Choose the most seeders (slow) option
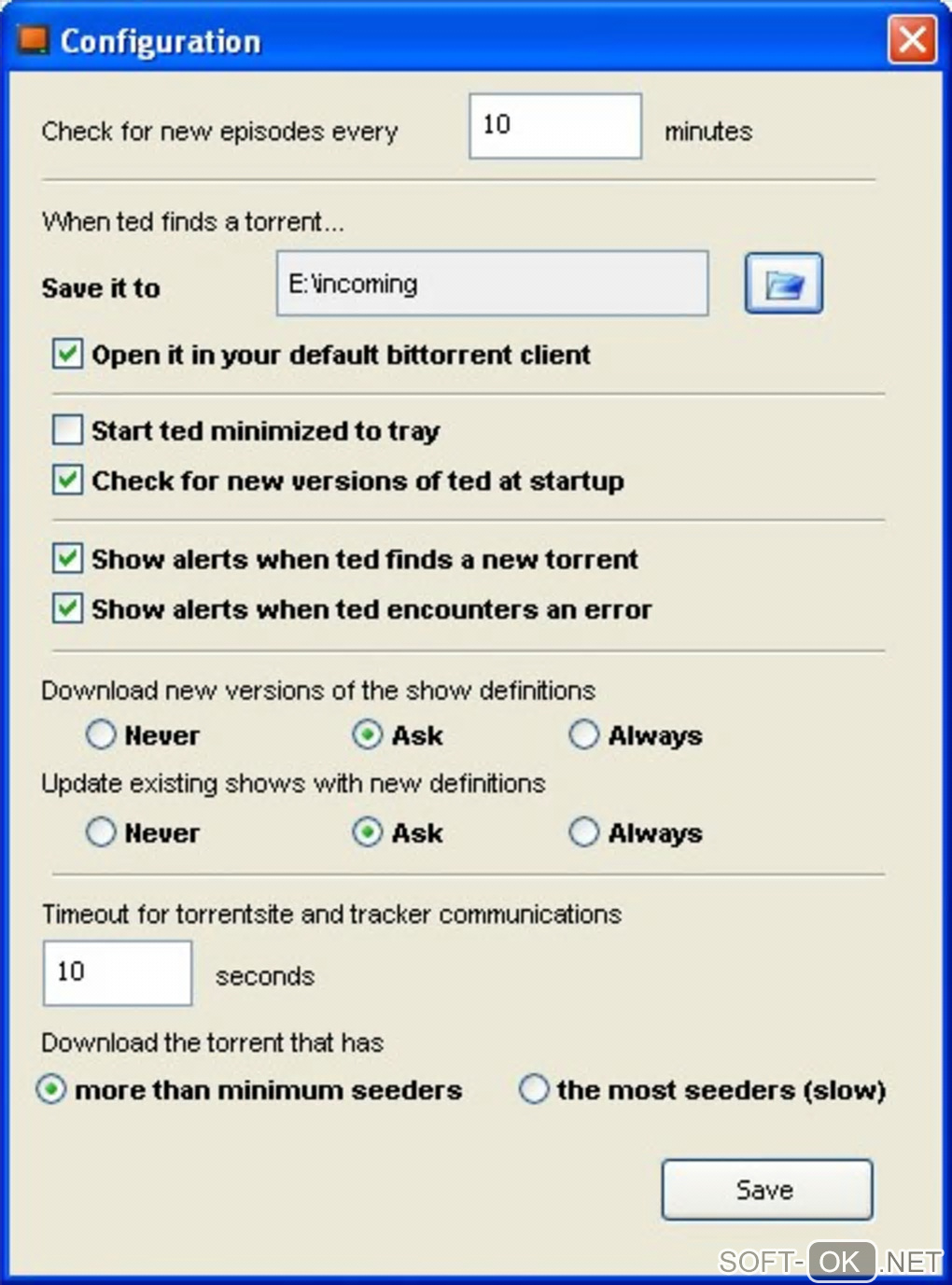The height and width of the screenshot is (1285, 952). [534, 1090]
